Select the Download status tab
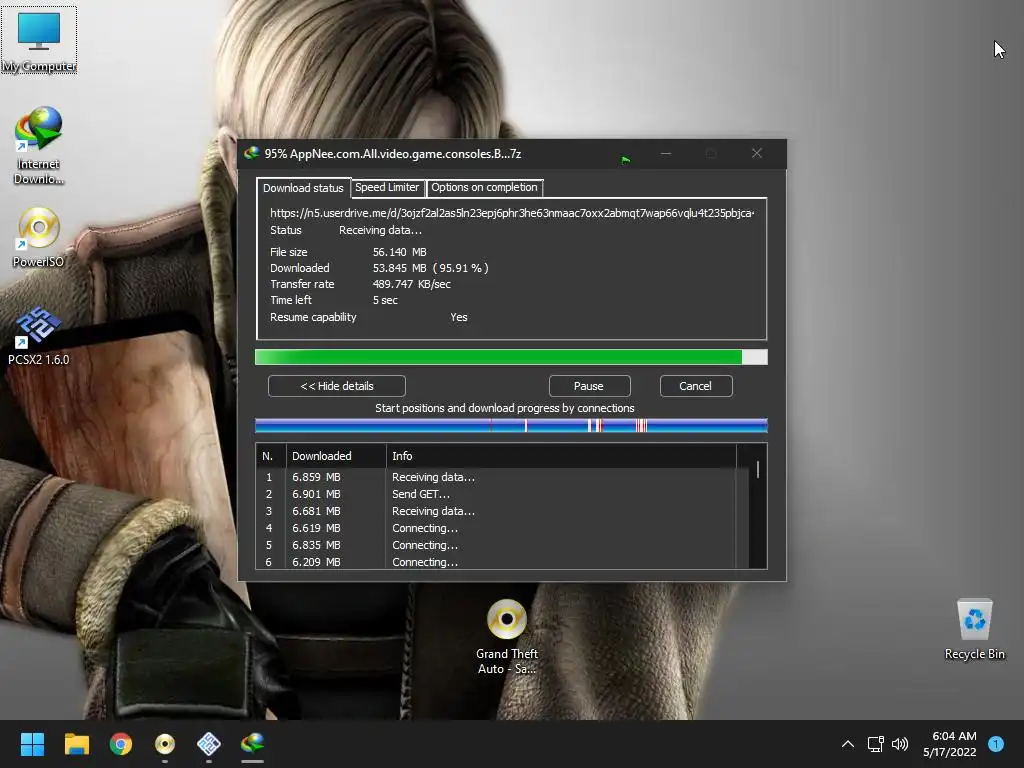 pyautogui.click(x=303, y=188)
